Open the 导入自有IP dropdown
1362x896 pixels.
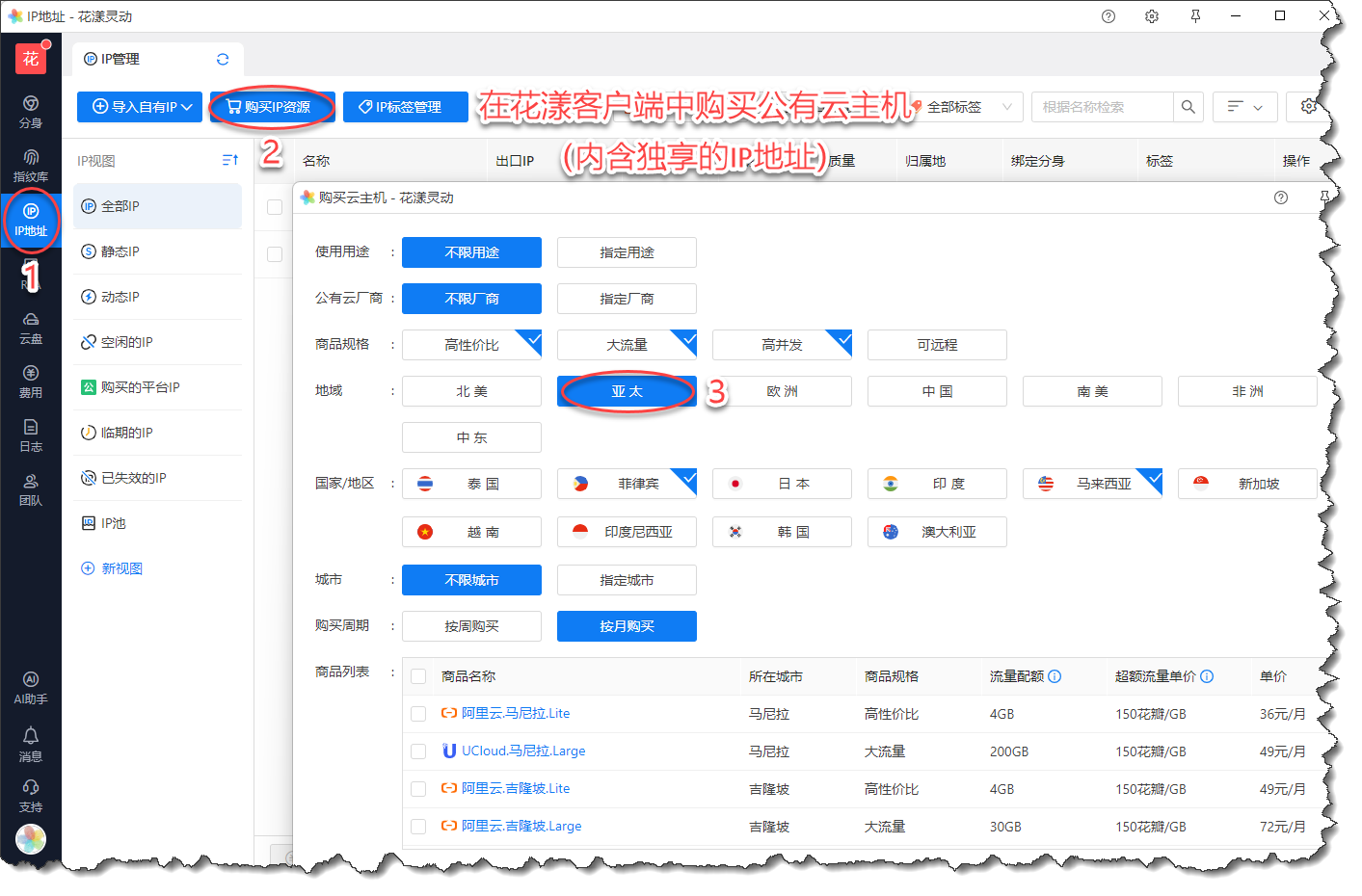pyautogui.click(x=140, y=107)
